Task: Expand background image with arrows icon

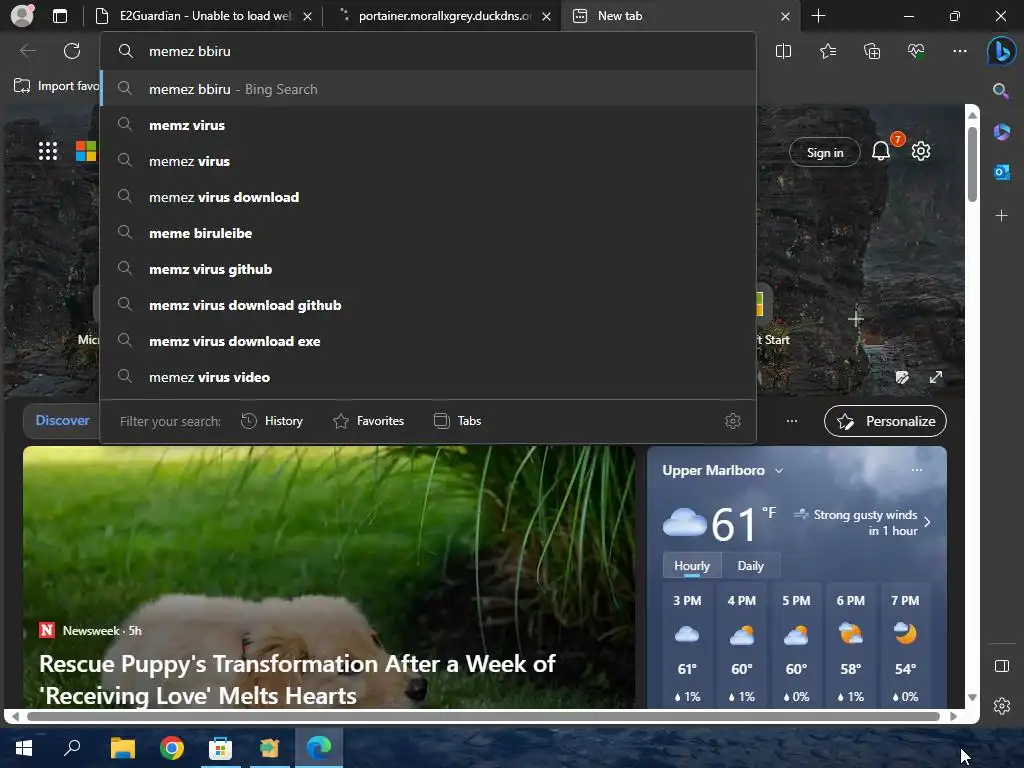Action: tap(936, 377)
